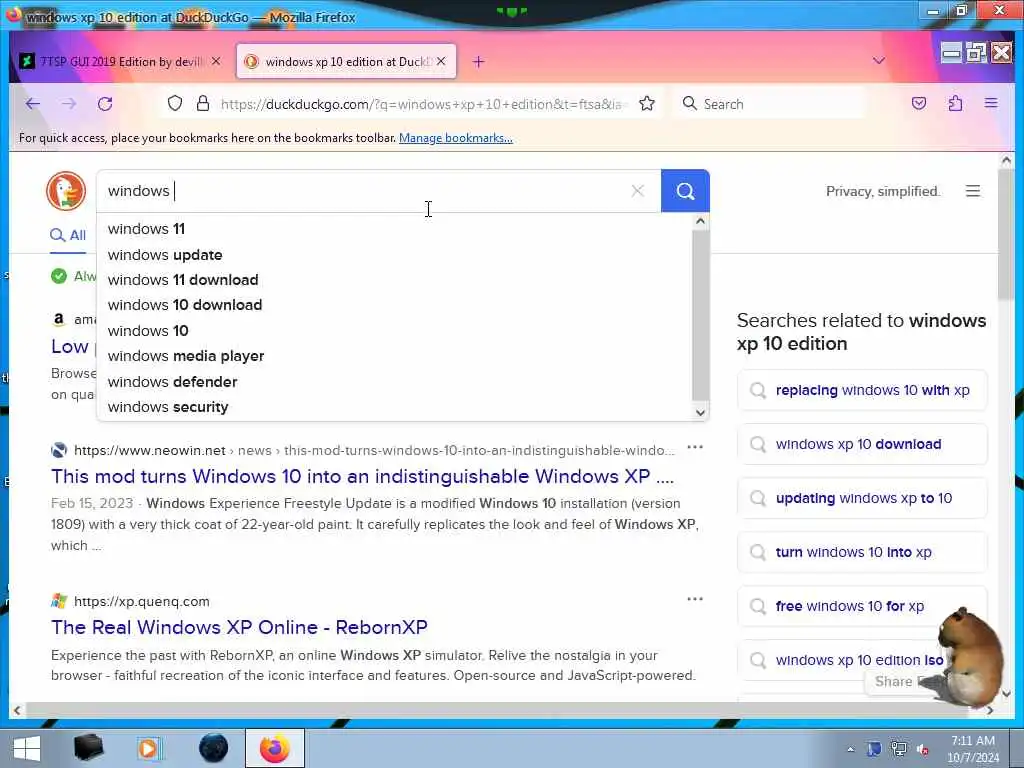Open The Real Windows XP Online - RebornXP result

pyautogui.click(x=239, y=627)
